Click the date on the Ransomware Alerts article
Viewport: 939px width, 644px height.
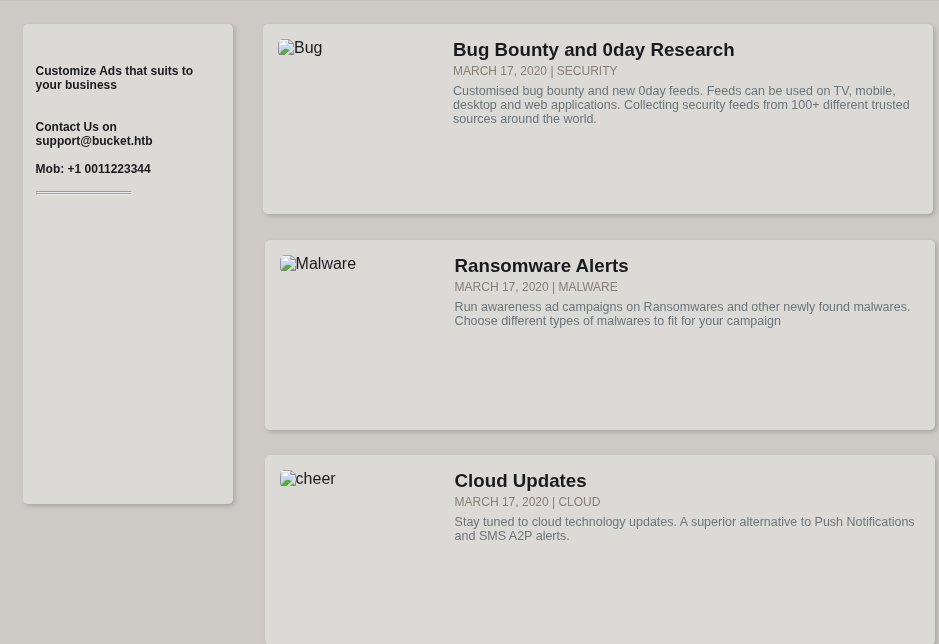coord(501,287)
